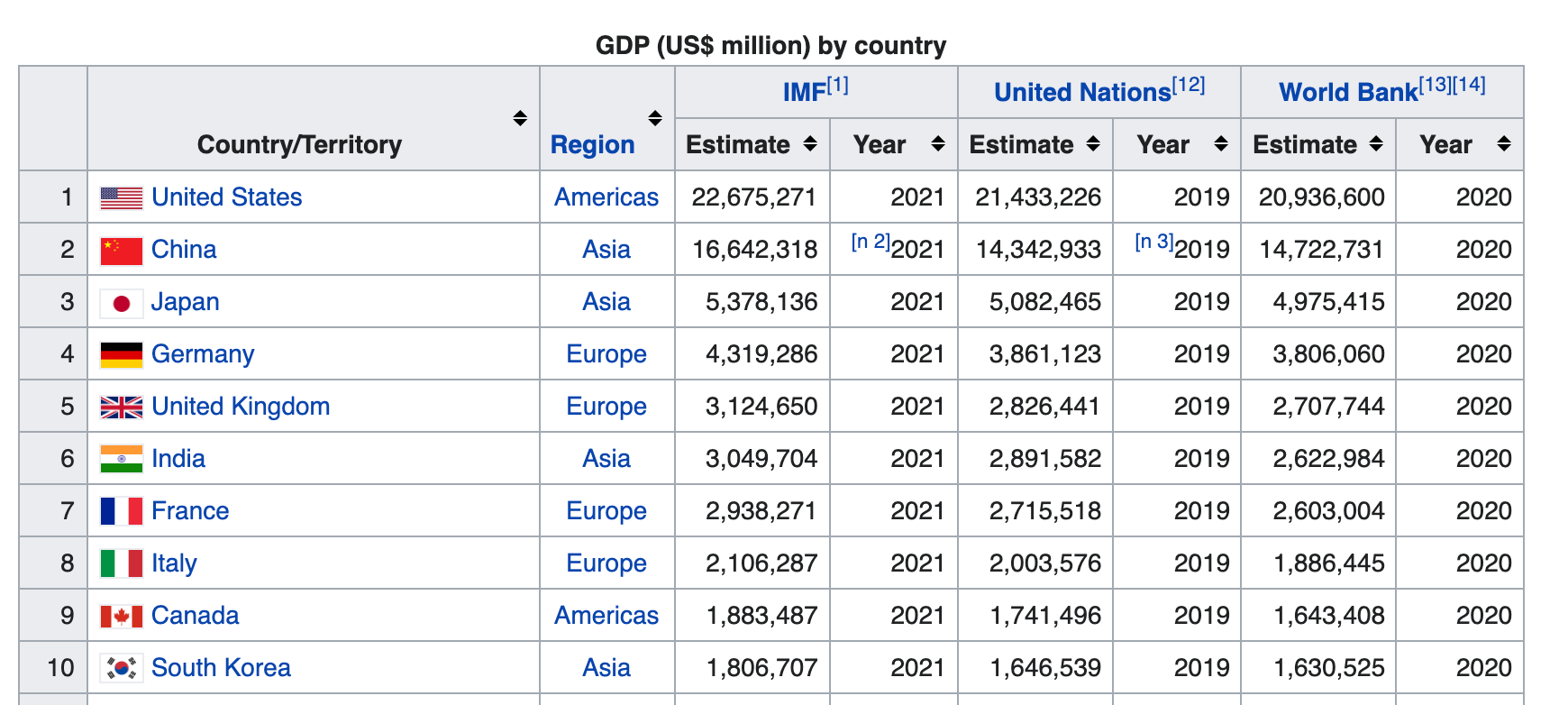Open IMF citation reference [1]
The height and width of the screenshot is (705, 1568).
pyautogui.click(x=838, y=85)
